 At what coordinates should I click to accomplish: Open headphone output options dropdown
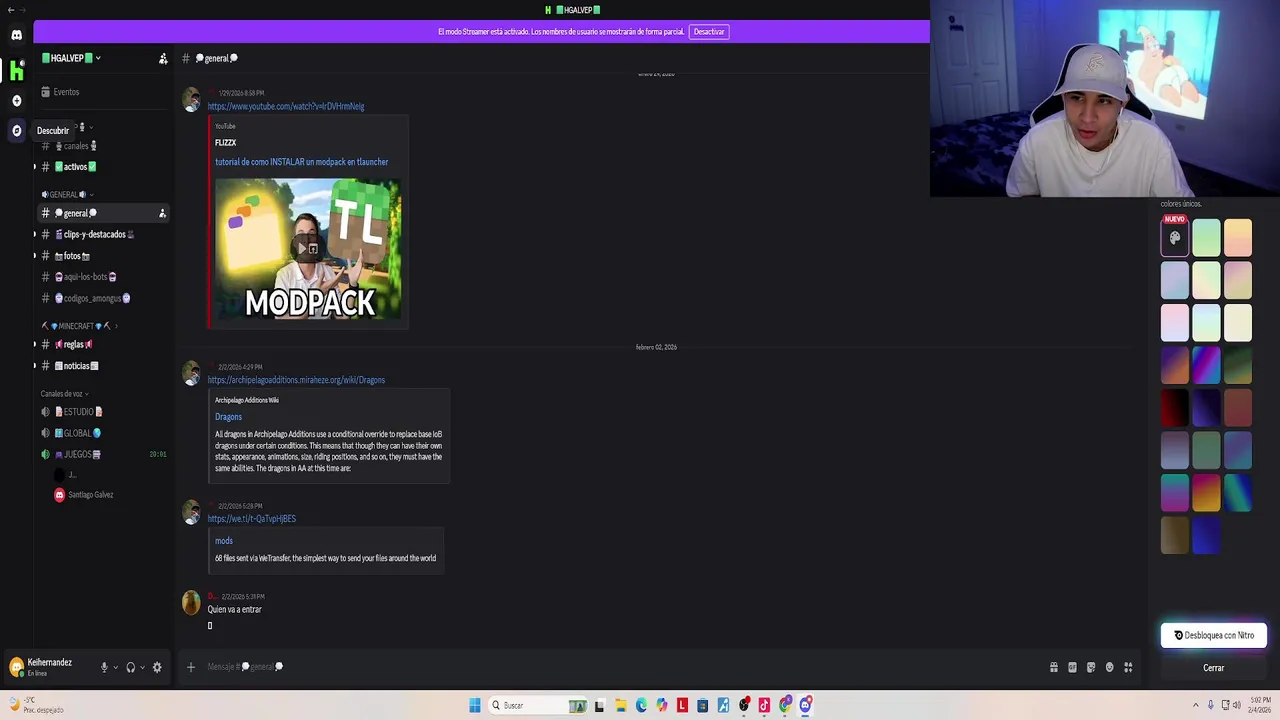[x=142, y=668]
